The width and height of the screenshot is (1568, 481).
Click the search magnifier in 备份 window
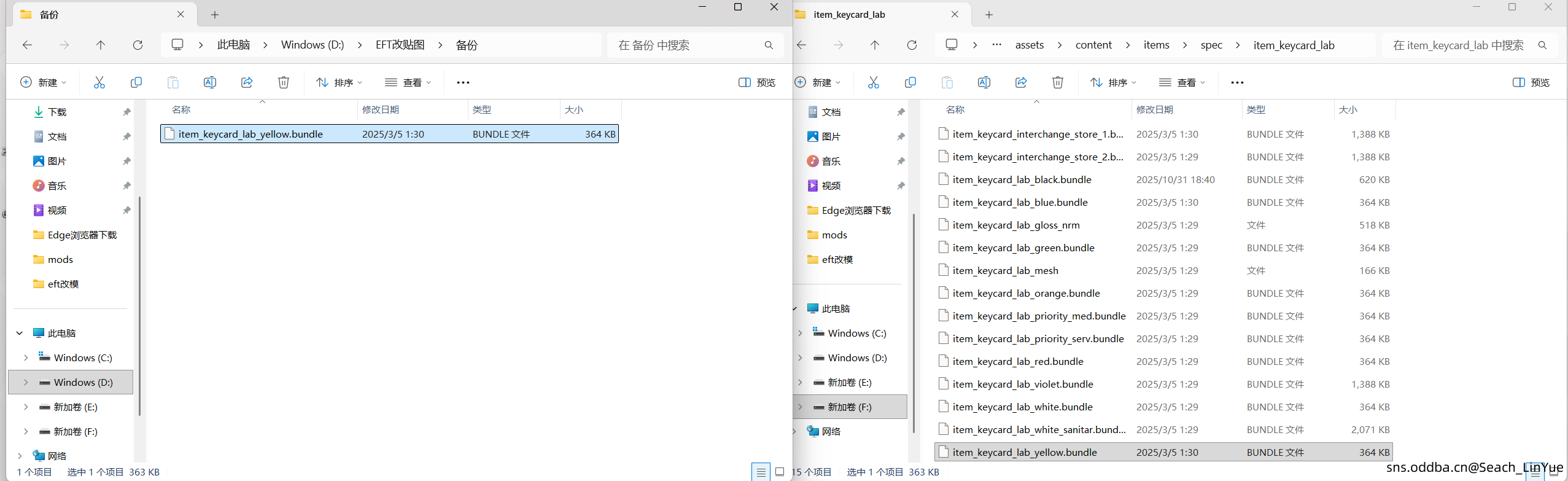point(769,45)
